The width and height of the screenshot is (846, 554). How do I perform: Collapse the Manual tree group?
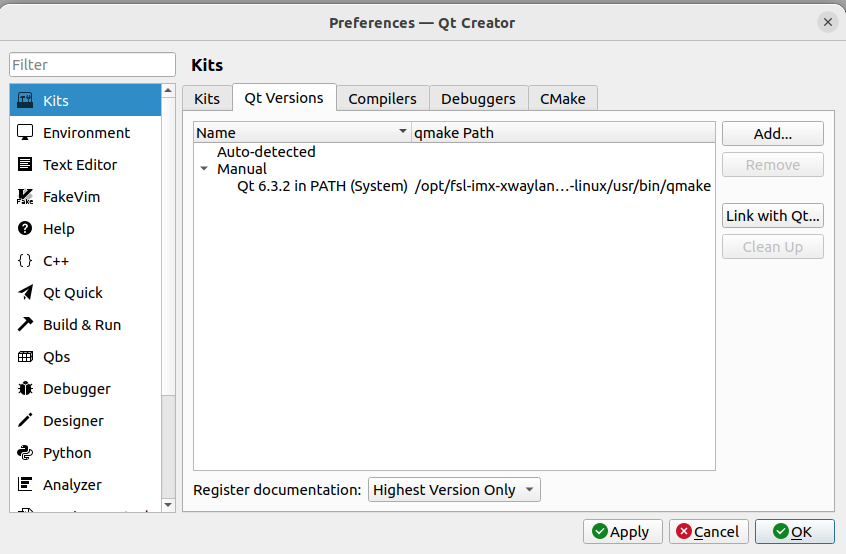coord(204,169)
